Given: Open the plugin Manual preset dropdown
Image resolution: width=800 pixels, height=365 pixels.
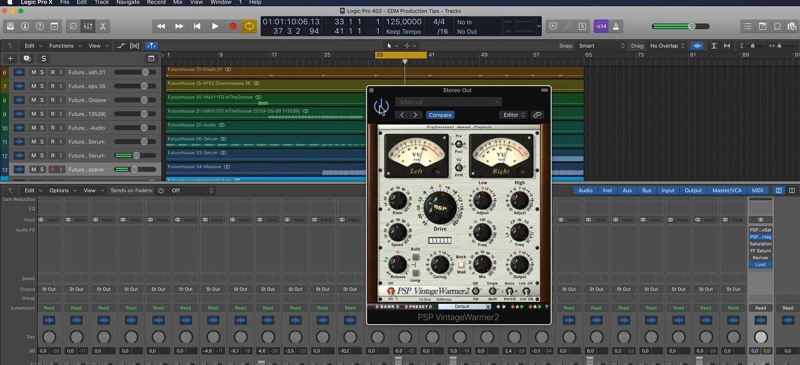Looking at the screenshot, I should pos(448,102).
